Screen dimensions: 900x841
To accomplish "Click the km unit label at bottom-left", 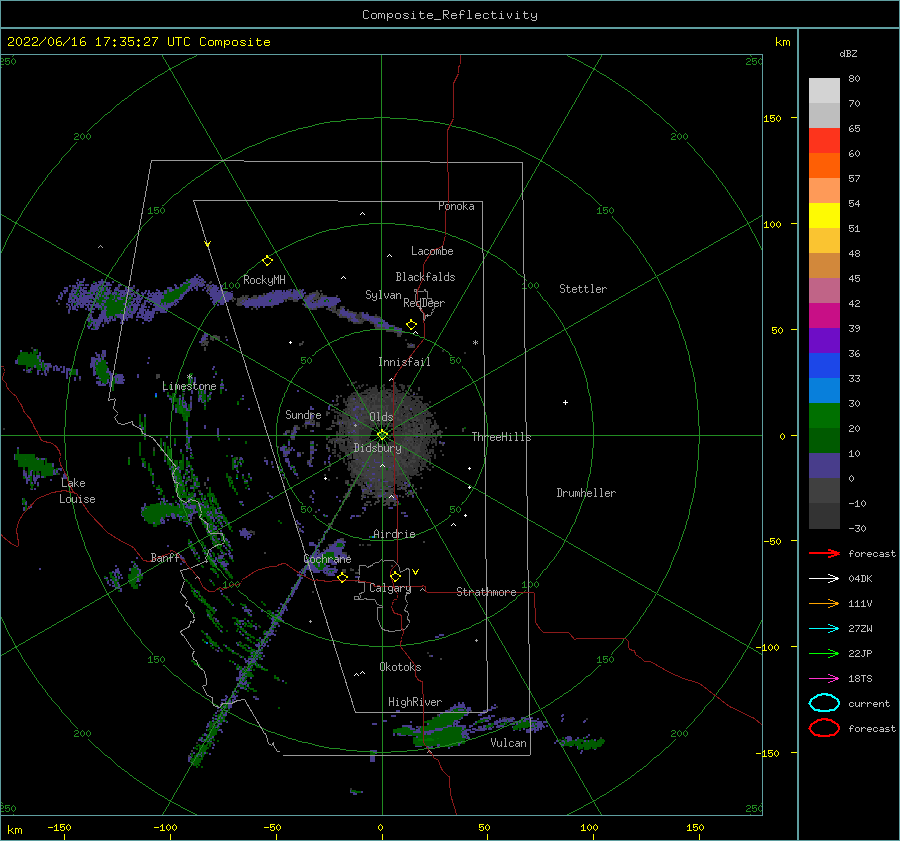I will click(x=14, y=830).
